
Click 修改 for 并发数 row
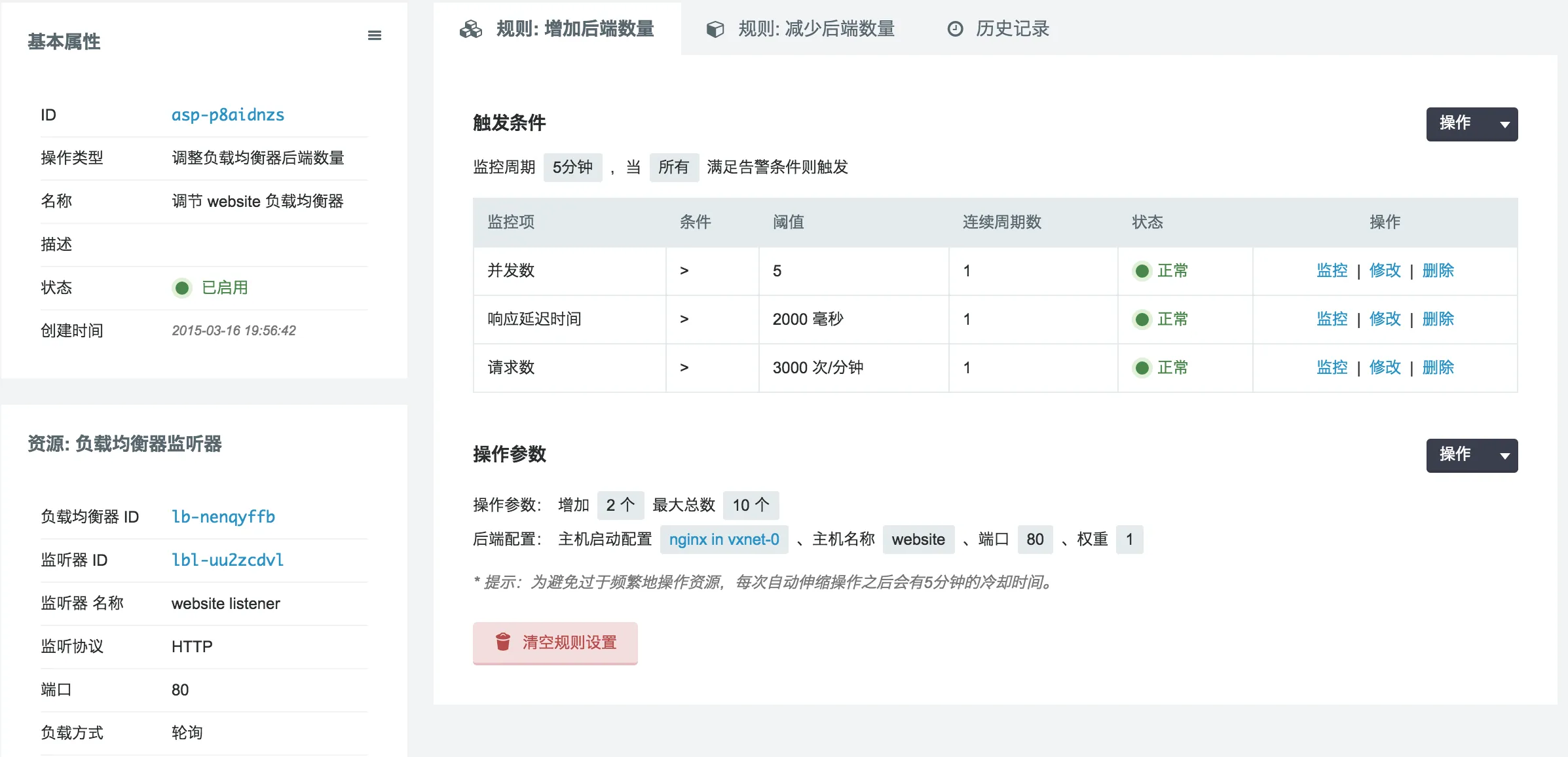(1385, 270)
